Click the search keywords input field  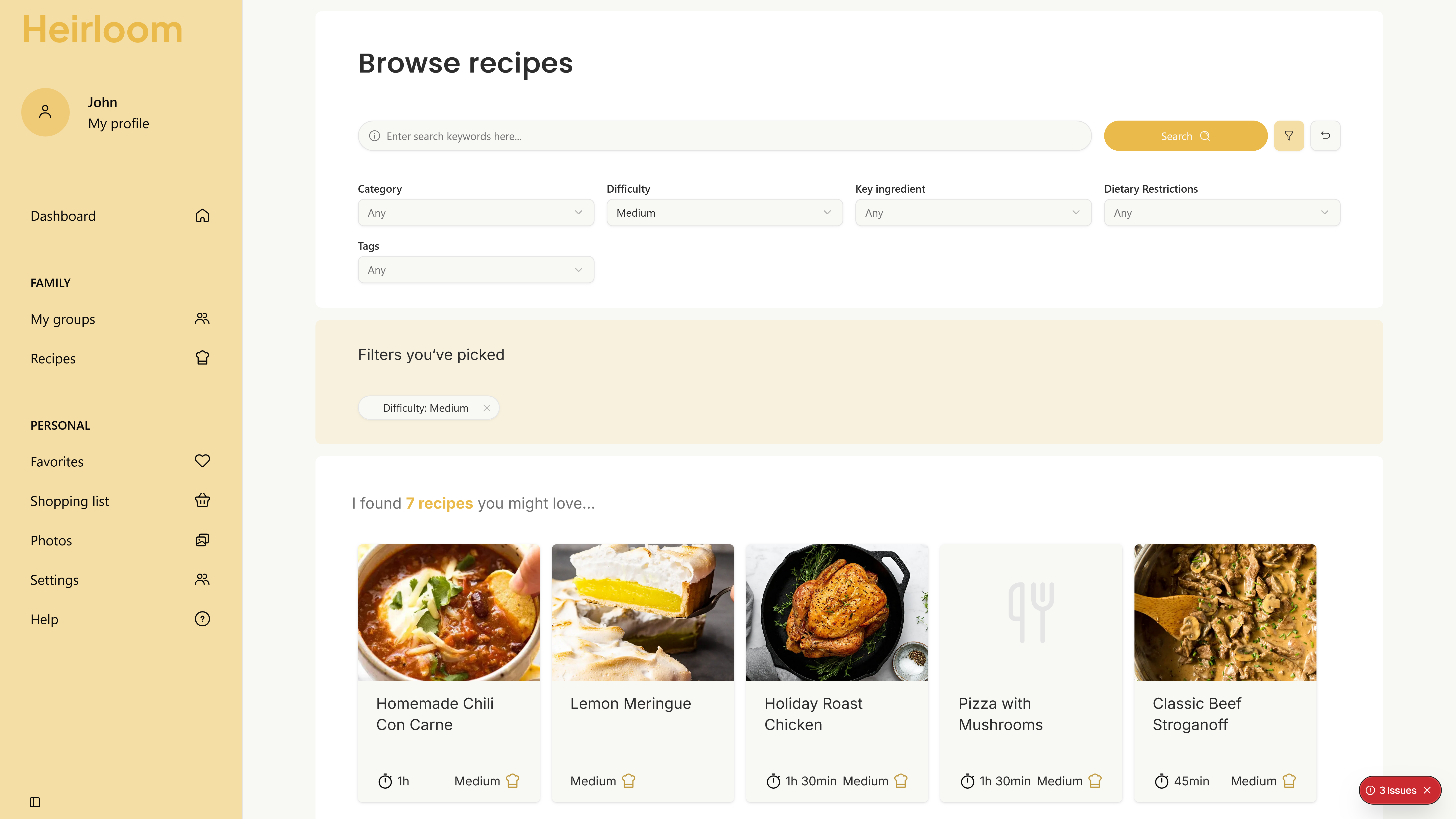[723, 136]
